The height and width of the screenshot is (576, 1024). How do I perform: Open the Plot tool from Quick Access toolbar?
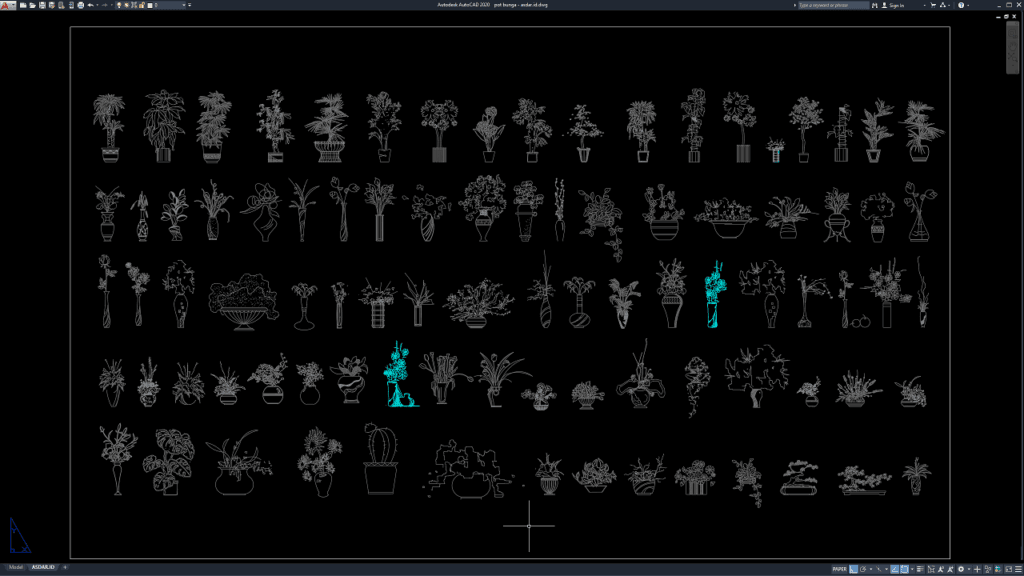80,6
